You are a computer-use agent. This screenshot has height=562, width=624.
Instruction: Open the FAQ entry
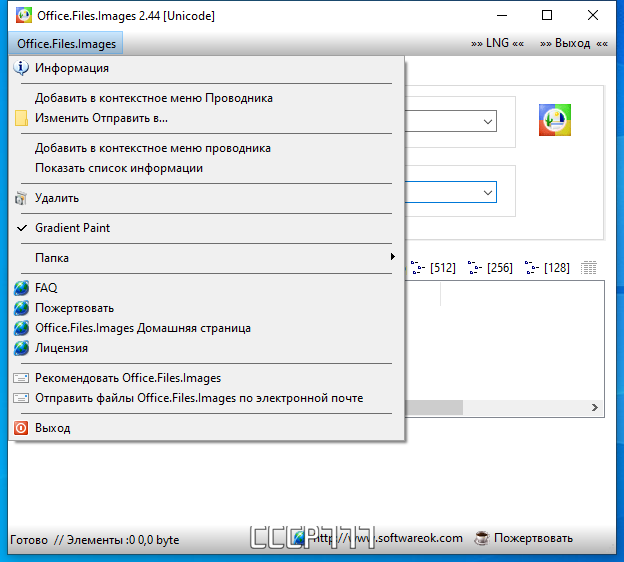point(206,288)
